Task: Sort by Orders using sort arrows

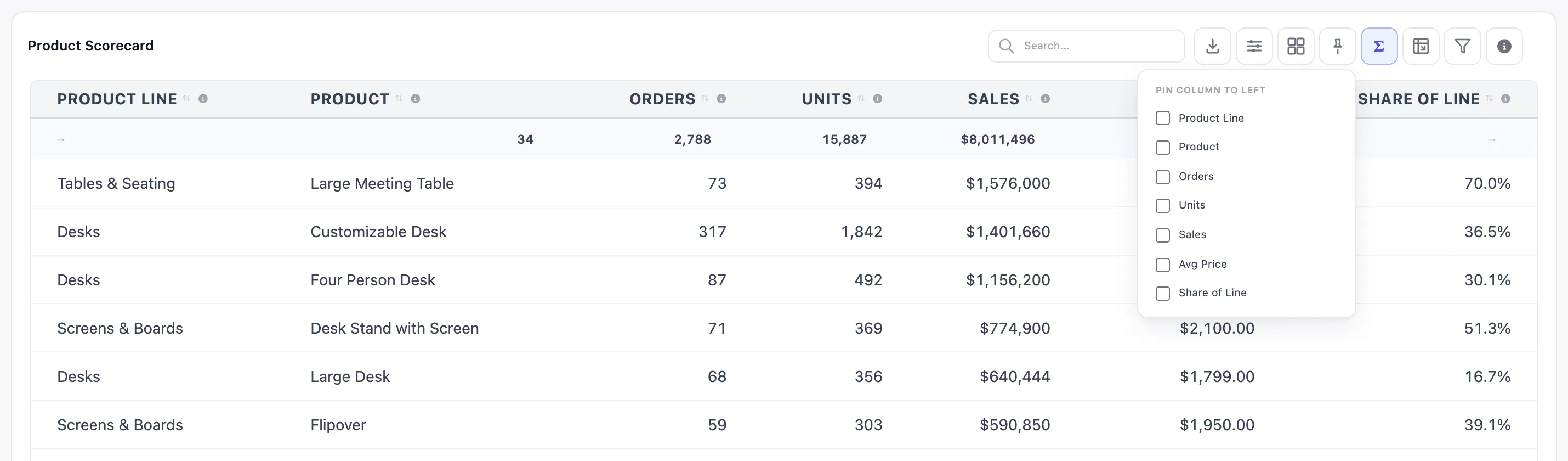Action: click(x=705, y=99)
